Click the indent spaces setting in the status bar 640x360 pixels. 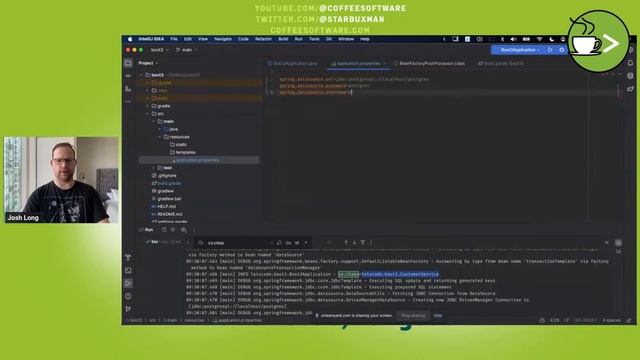click(611, 321)
